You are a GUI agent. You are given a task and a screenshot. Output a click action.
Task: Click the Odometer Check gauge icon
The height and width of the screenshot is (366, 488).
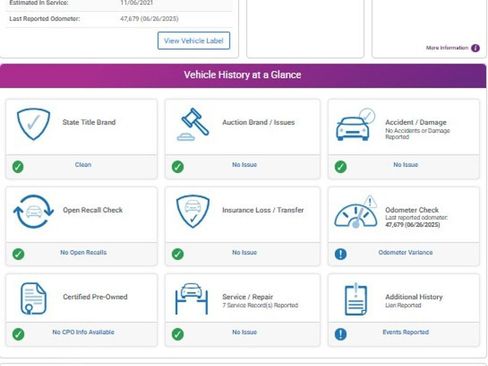coord(356,211)
